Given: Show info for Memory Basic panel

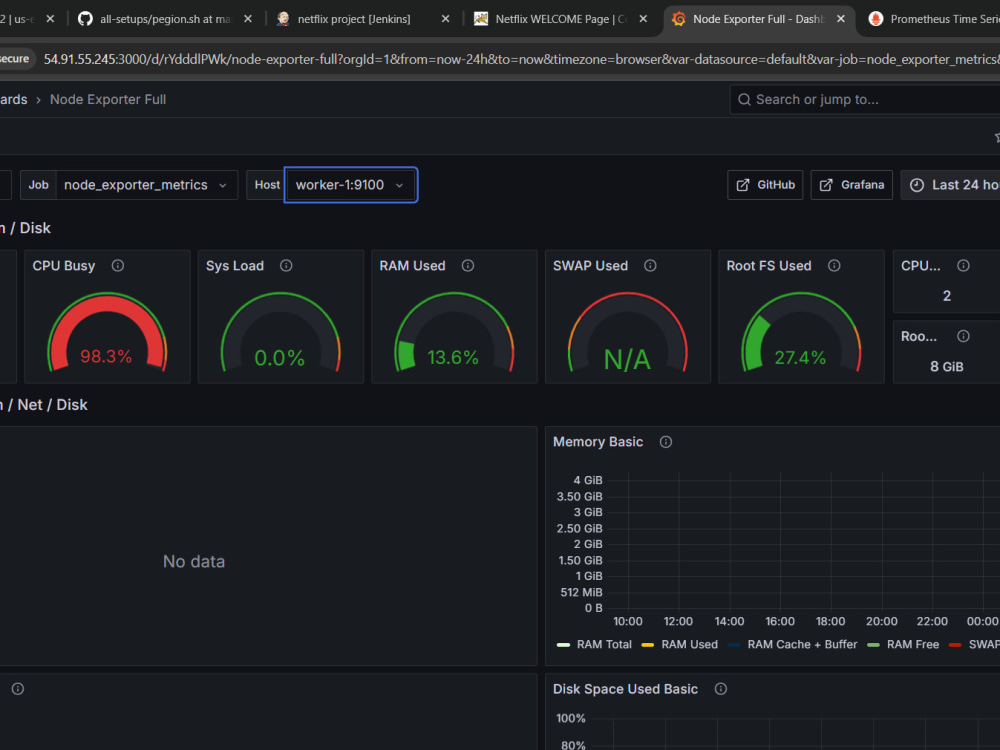Looking at the screenshot, I should coord(666,442).
